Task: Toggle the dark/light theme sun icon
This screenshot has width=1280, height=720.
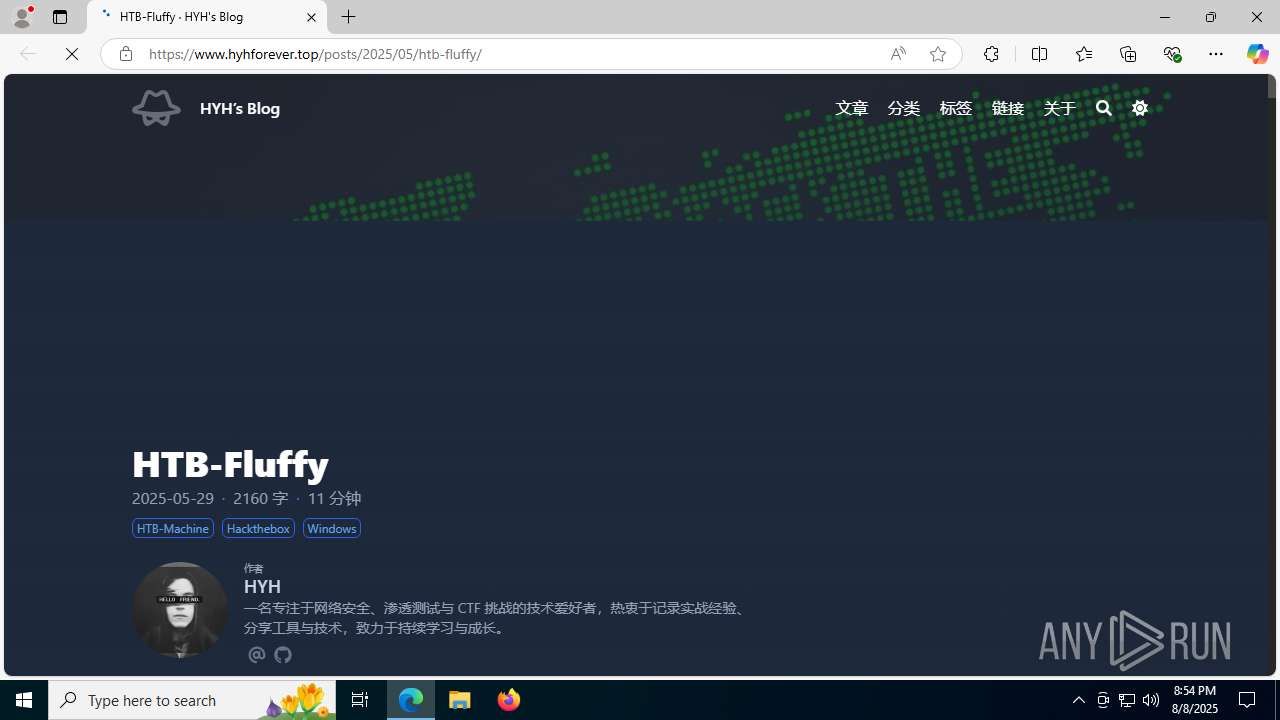Action: click(x=1140, y=108)
